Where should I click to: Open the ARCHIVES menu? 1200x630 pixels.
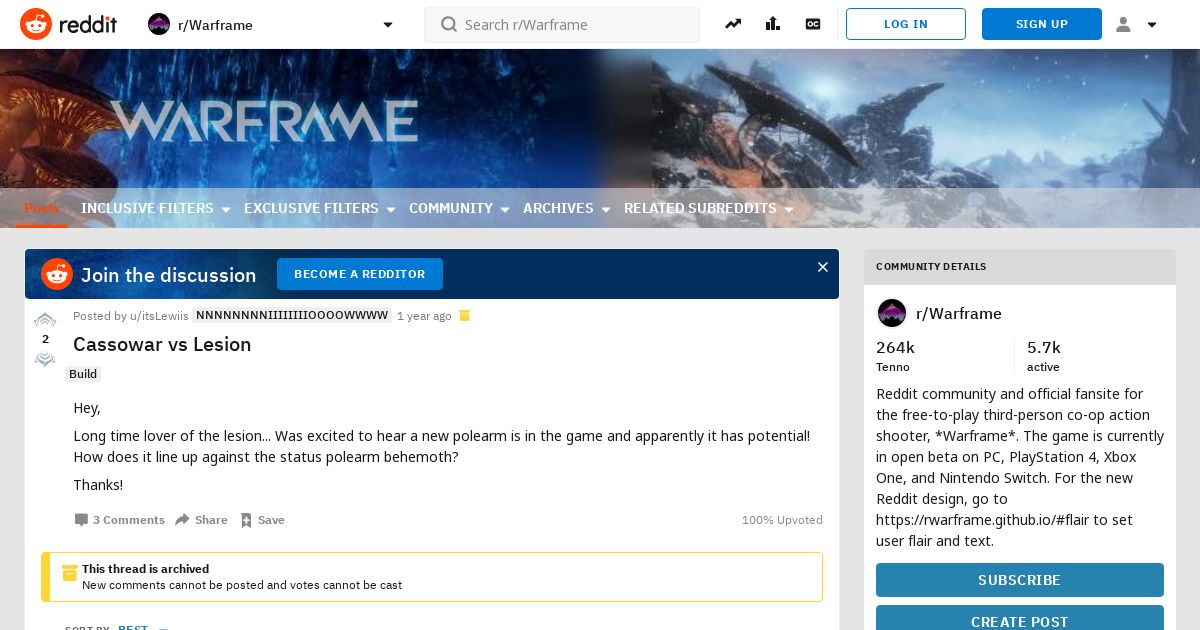pyautogui.click(x=558, y=208)
